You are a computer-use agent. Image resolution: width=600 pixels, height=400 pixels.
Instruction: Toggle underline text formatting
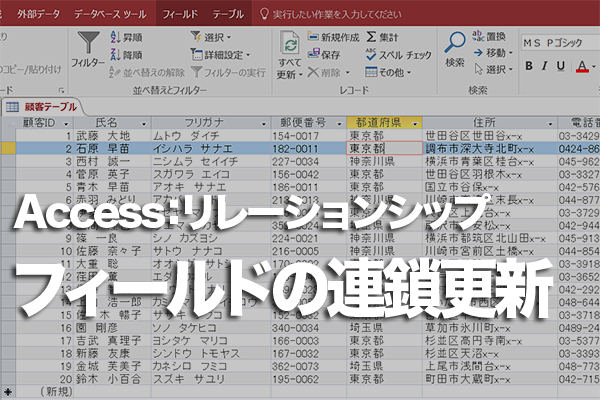tap(562, 67)
